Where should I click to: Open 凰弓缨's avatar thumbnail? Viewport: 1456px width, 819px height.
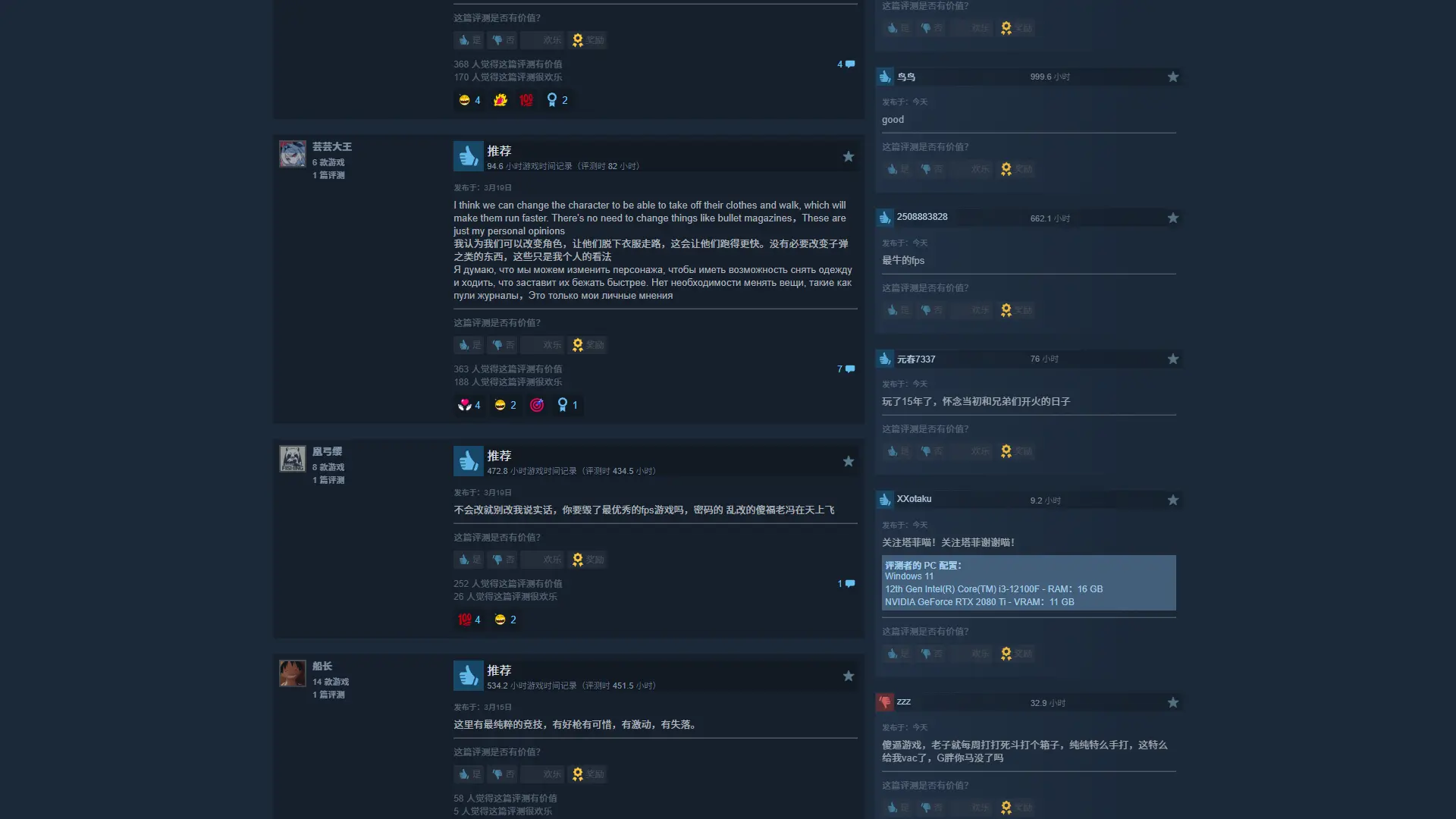(293, 459)
